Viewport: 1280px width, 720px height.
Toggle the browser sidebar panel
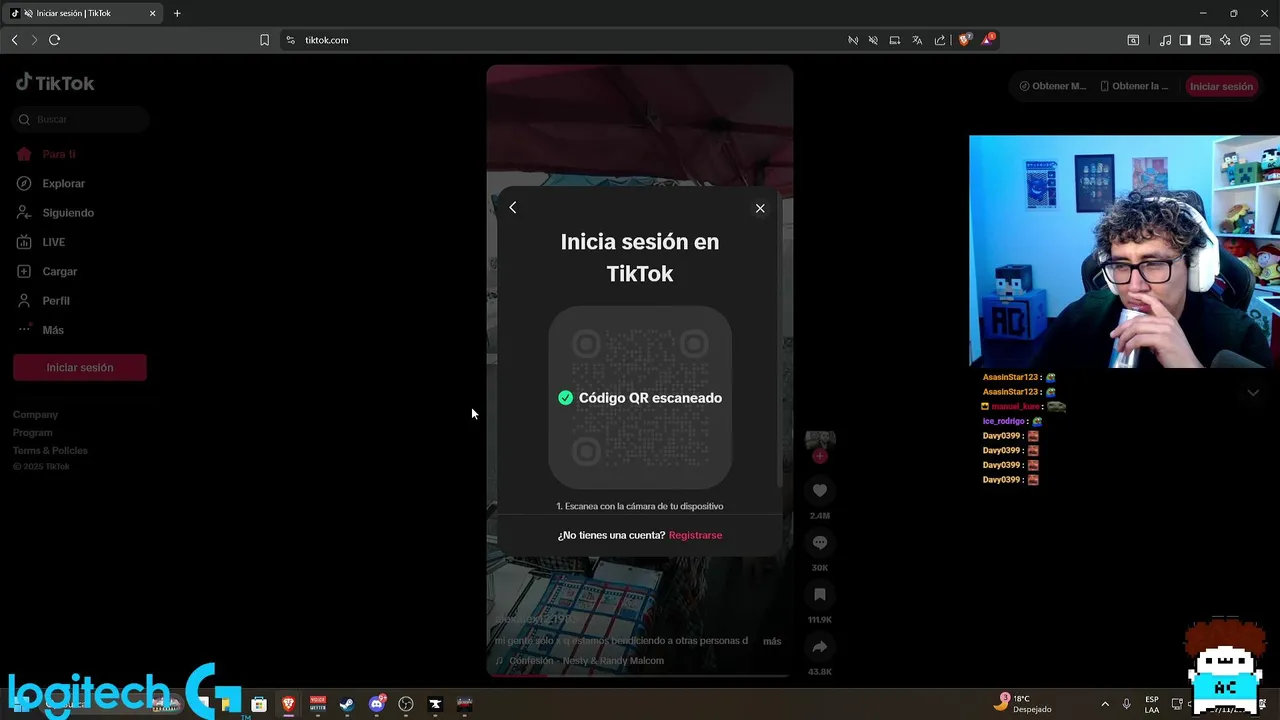(1185, 40)
